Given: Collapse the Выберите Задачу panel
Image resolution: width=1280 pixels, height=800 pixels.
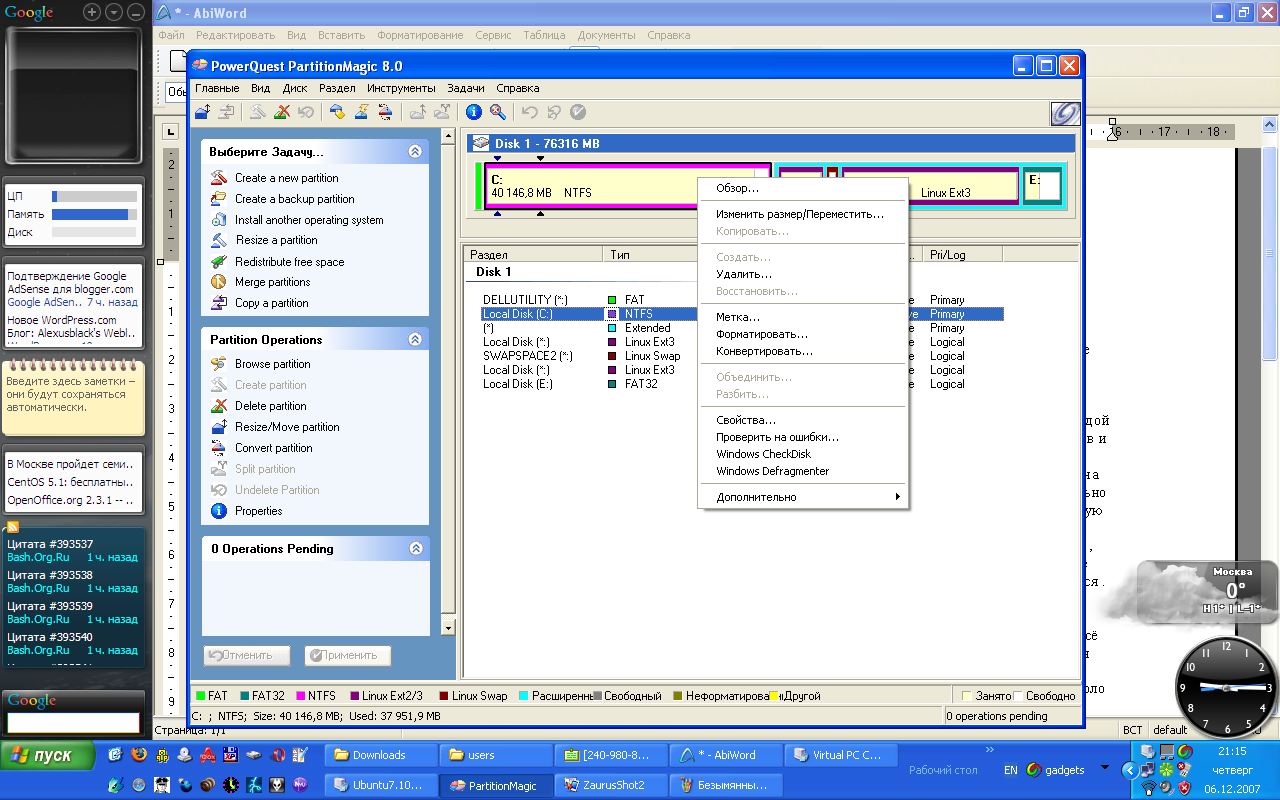Looking at the screenshot, I should tap(415, 152).
